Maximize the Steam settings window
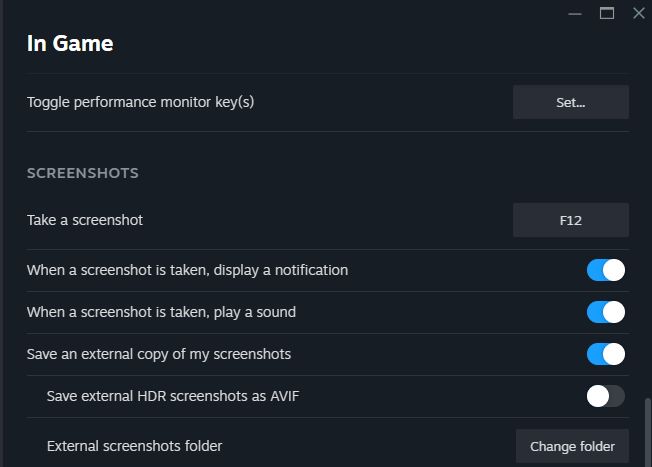Image resolution: width=652 pixels, height=467 pixels. click(x=607, y=13)
